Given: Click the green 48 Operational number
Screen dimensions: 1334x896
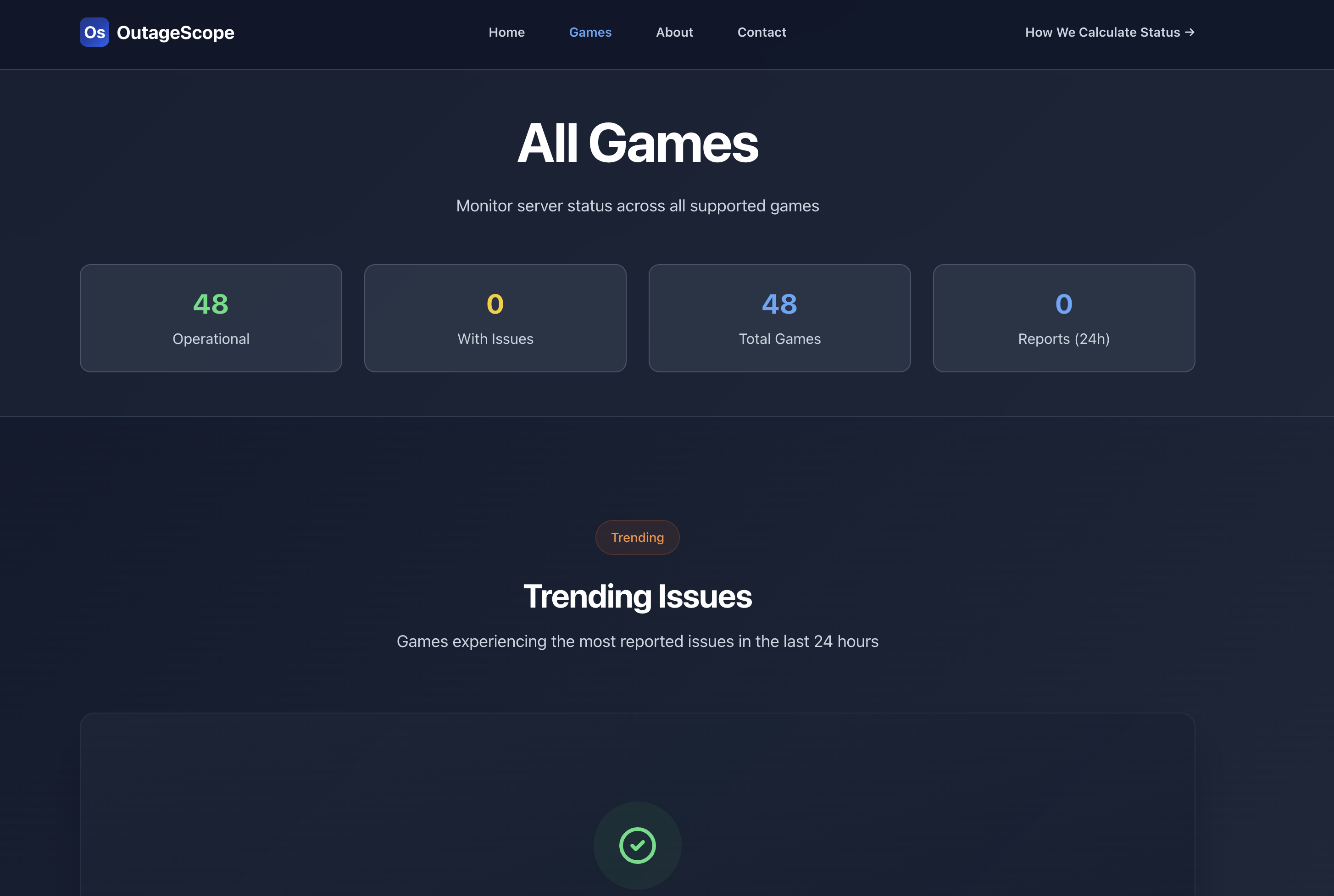Looking at the screenshot, I should click(211, 304).
